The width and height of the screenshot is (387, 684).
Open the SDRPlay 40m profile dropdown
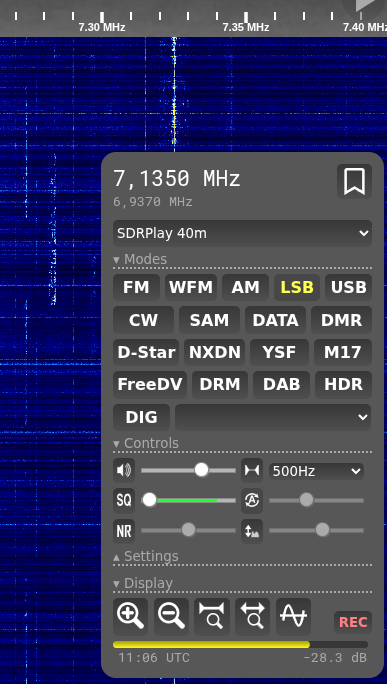click(x=243, y=233)
